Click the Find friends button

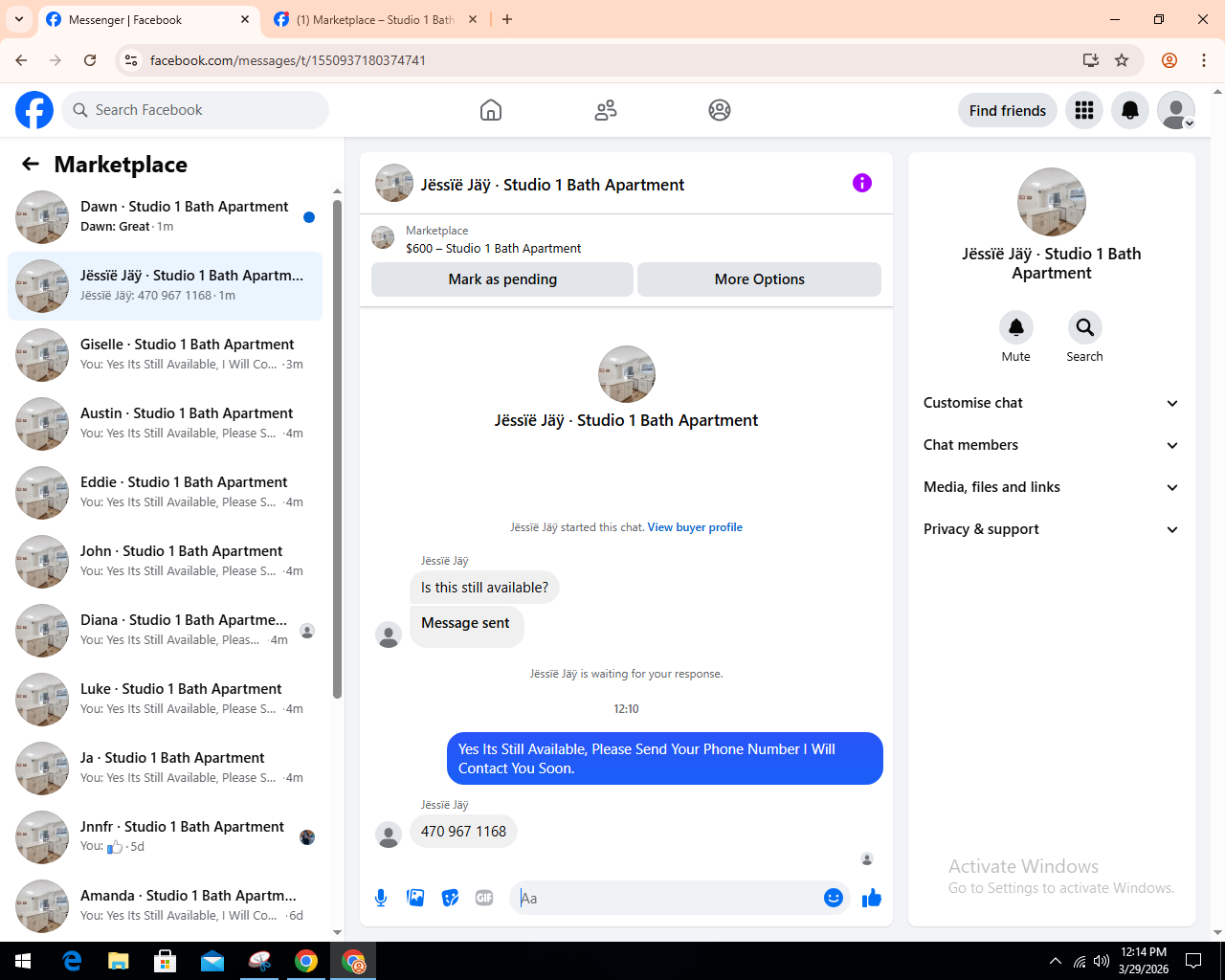pyautogui.click(x=1008, y=110)
